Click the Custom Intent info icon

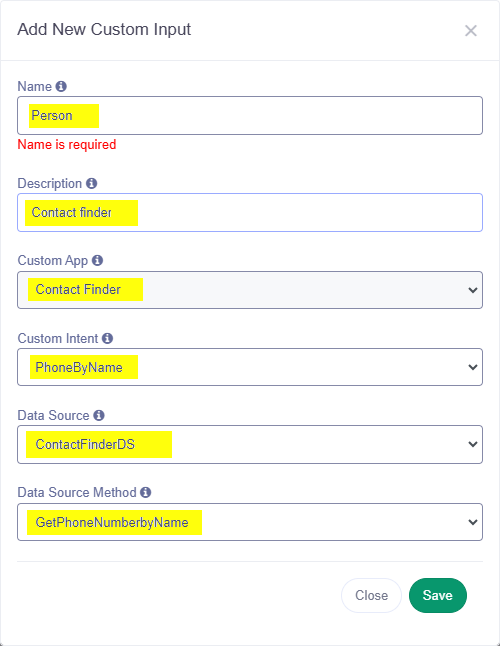(107, 338)
